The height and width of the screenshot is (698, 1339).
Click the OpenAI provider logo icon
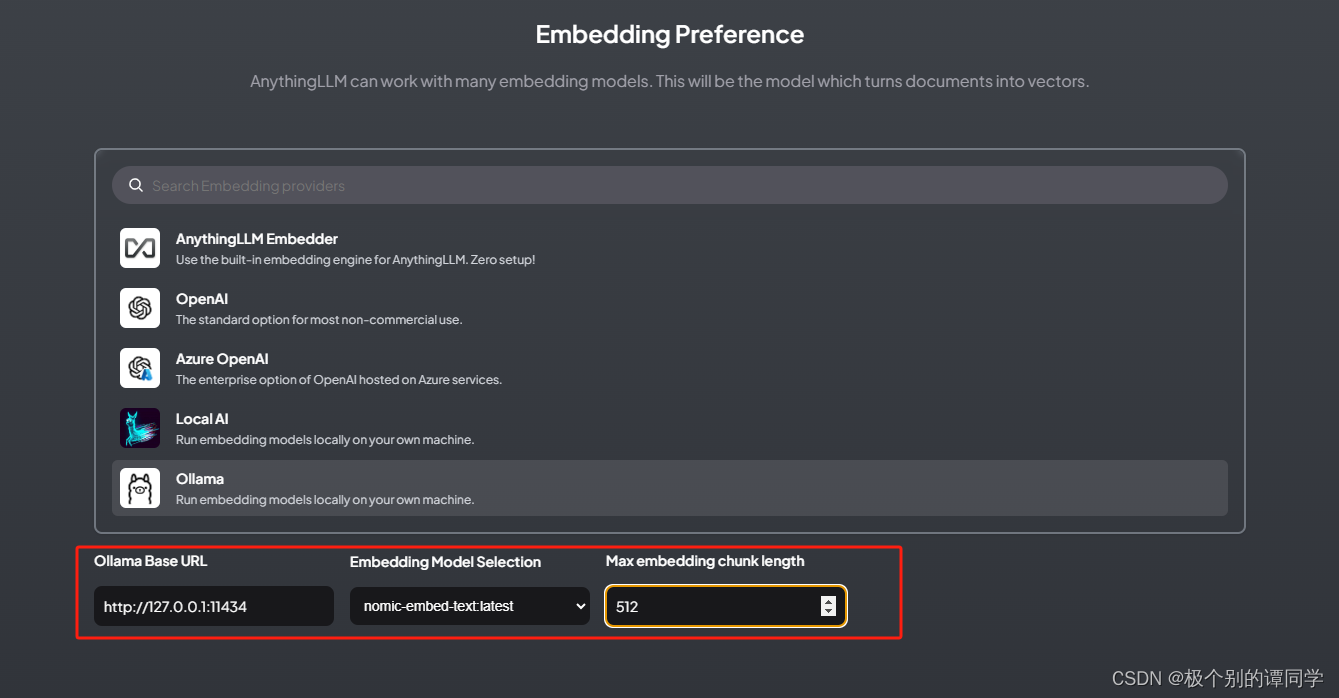click(x=140, y=308)
